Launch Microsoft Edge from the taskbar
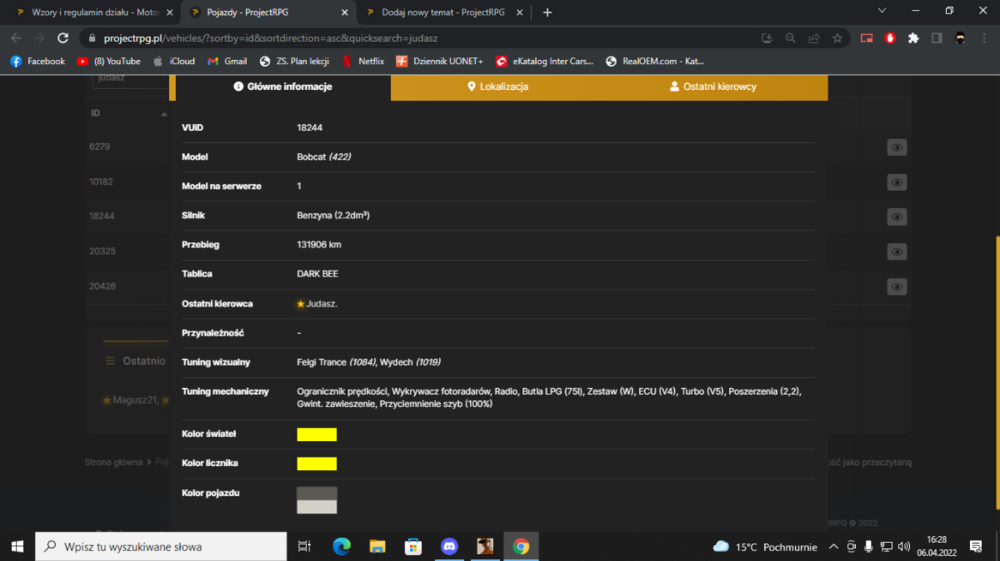Image resolution: width=1000 pixels, height=561 pixels. coord(342,546)
